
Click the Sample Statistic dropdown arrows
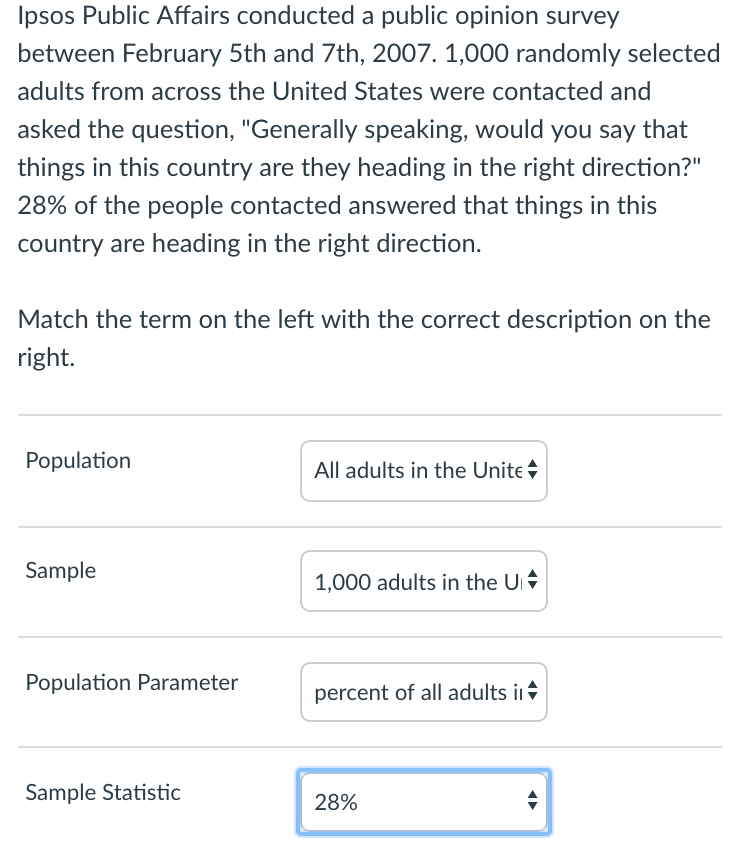(x=534, y=801)
